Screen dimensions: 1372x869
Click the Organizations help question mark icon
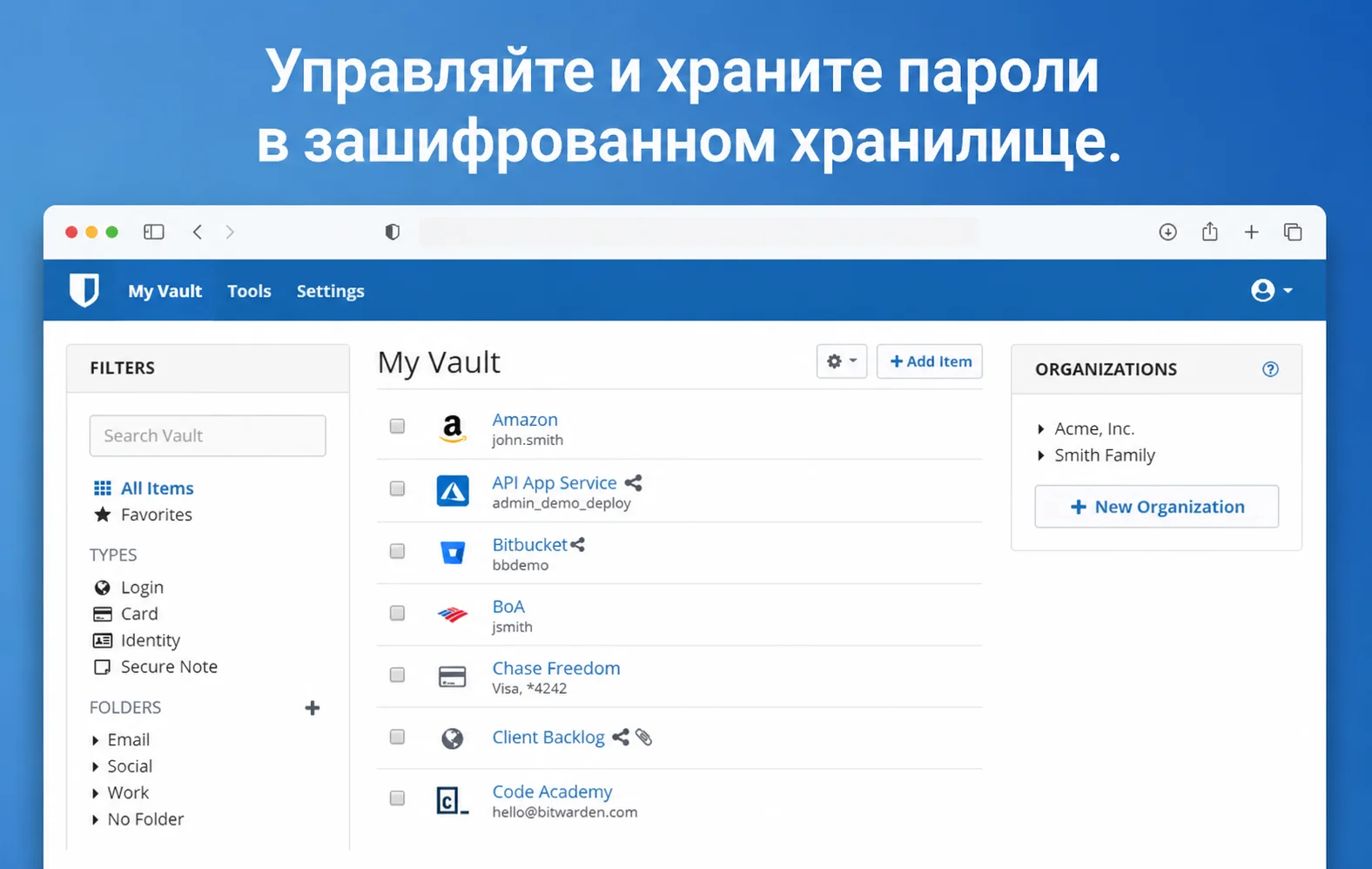tap(1271, 369)
